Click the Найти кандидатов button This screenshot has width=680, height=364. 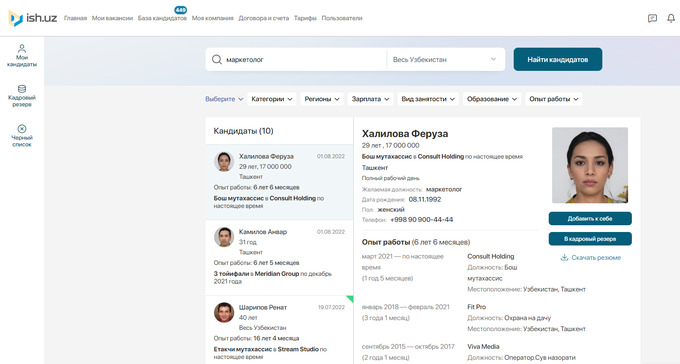558,59
